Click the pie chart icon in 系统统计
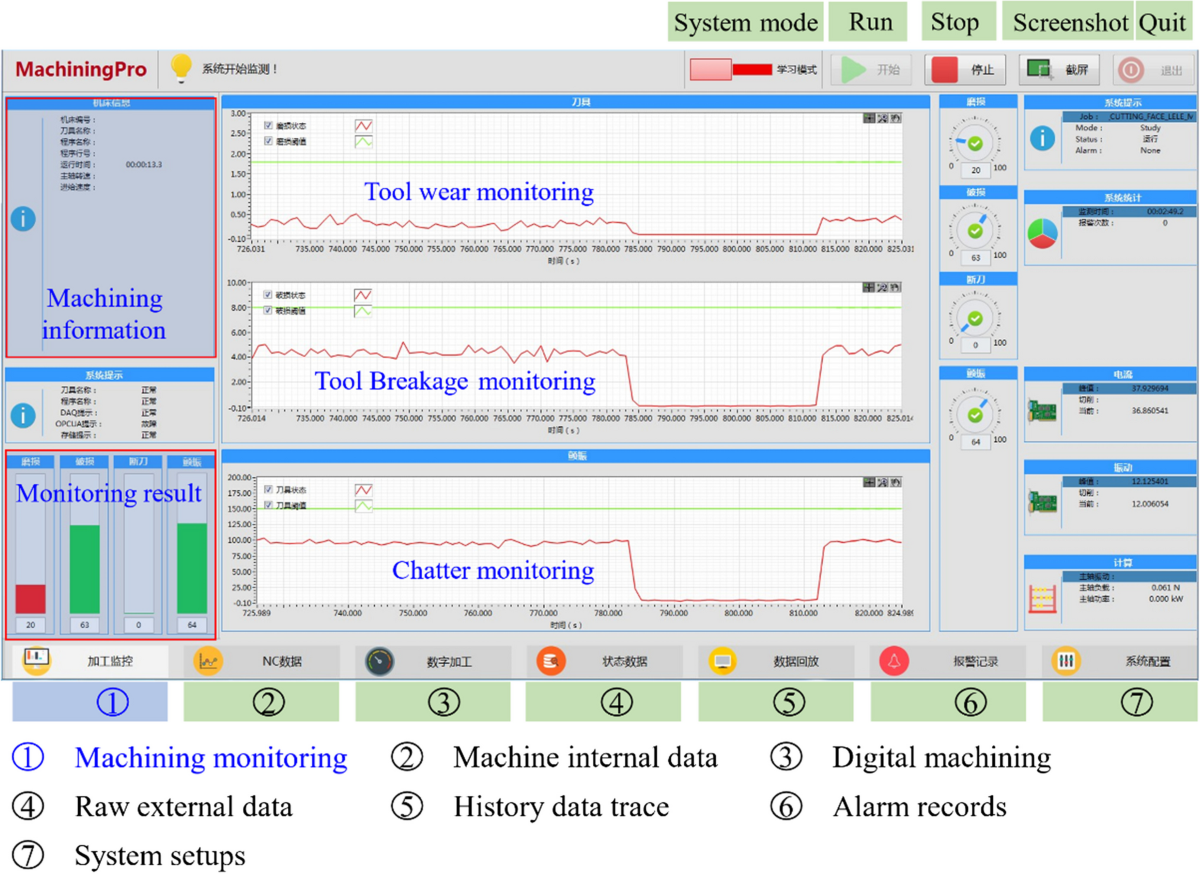Image resolution: width=1200 pixels, height=874 pixels. coord(1043,231)
